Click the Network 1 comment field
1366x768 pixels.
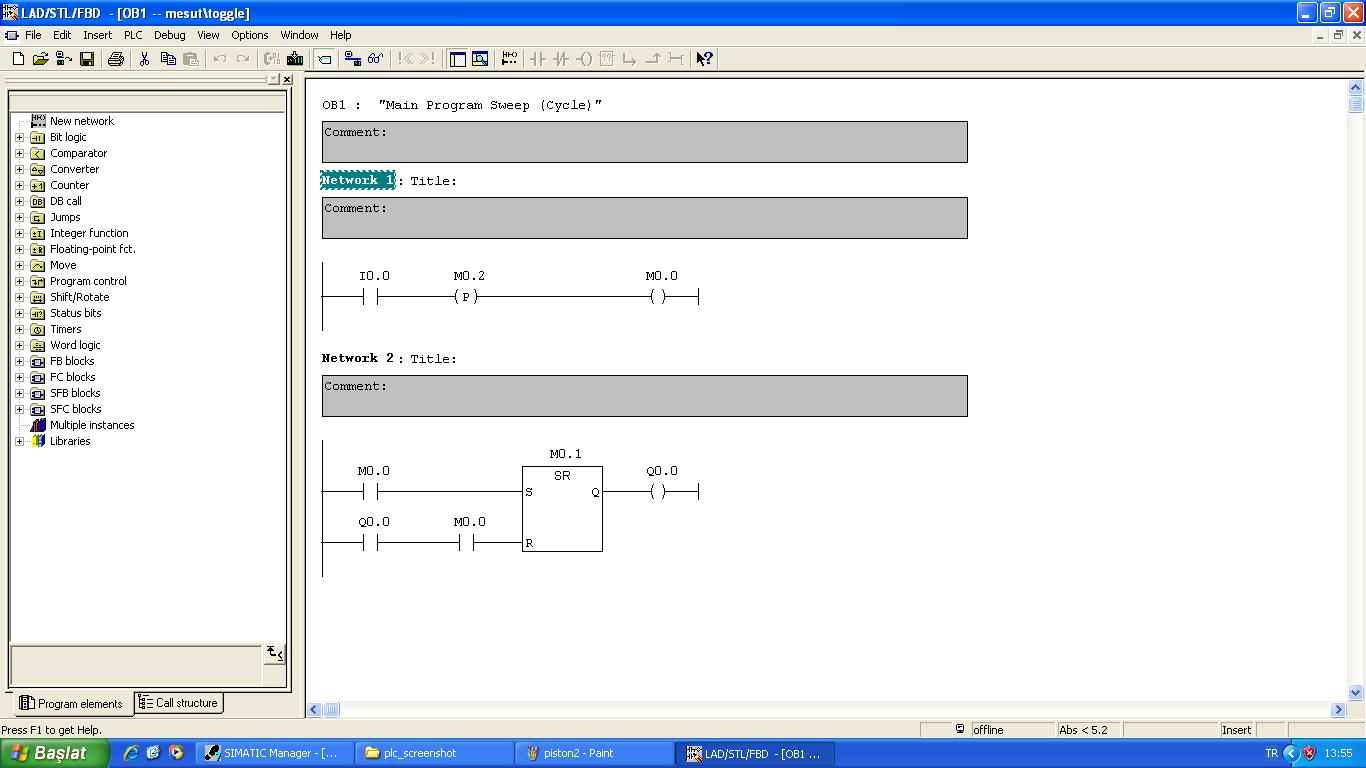(x=644, y=218)
